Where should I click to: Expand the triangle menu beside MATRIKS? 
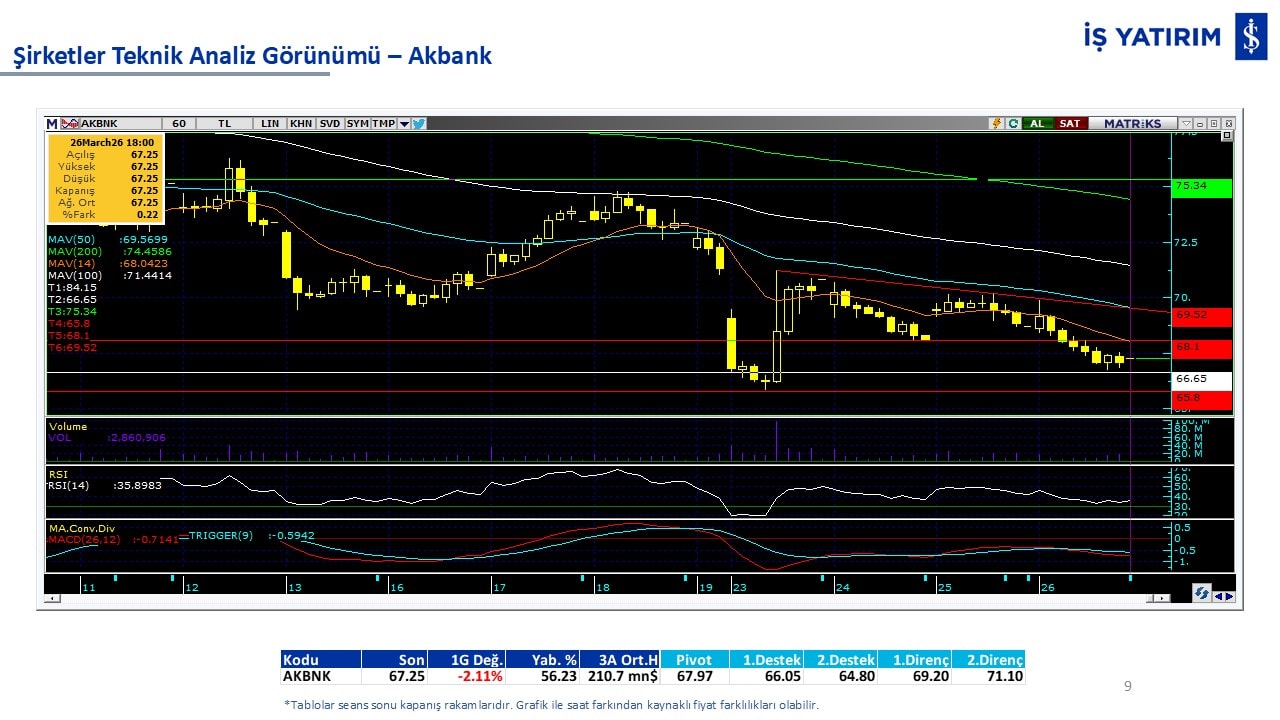coord(1185,124)
